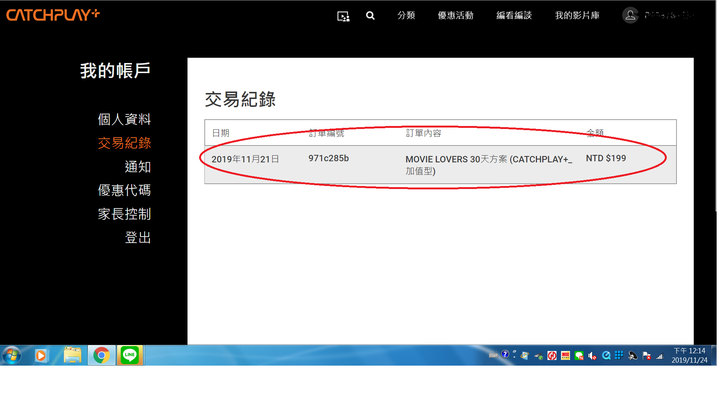This screenshot has width=720, height=405.
Task: Click the keyboard input tray icon
Action: pyautogui.click(x=493, y=355)
